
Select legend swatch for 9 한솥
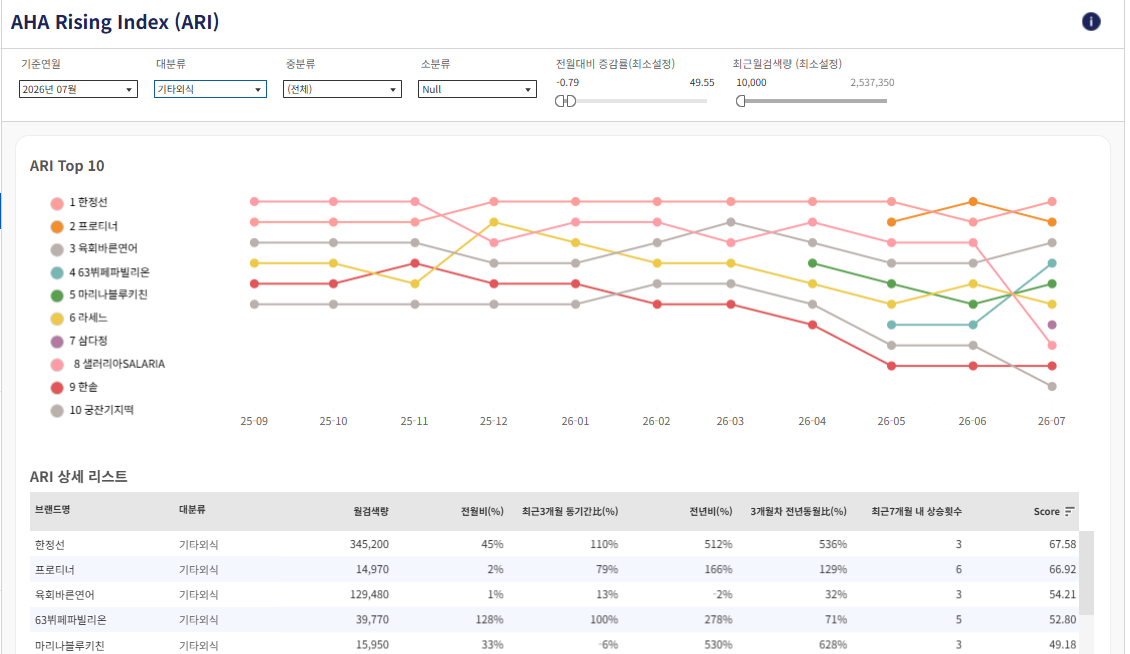[57, 388]
